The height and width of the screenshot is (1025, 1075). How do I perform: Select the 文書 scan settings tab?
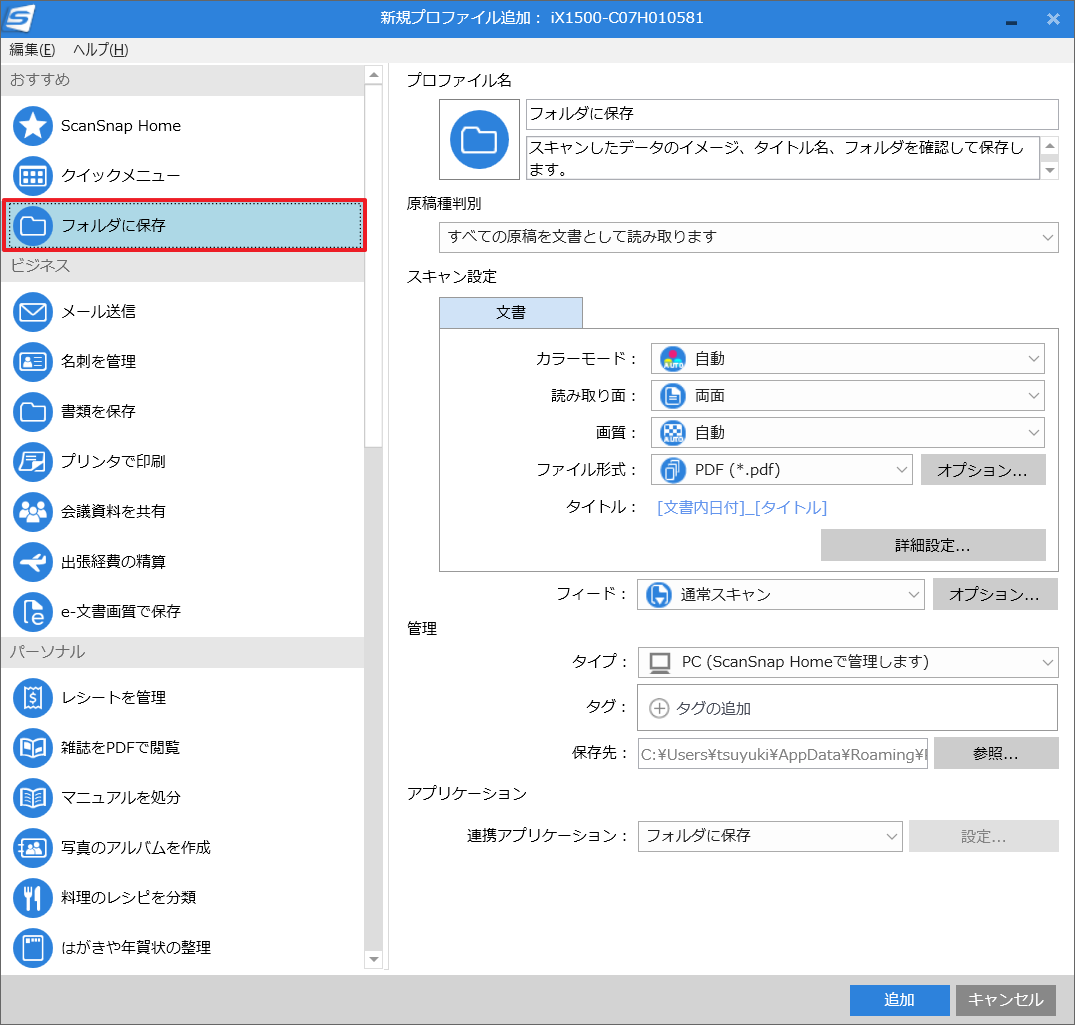(x=511, y=313)
